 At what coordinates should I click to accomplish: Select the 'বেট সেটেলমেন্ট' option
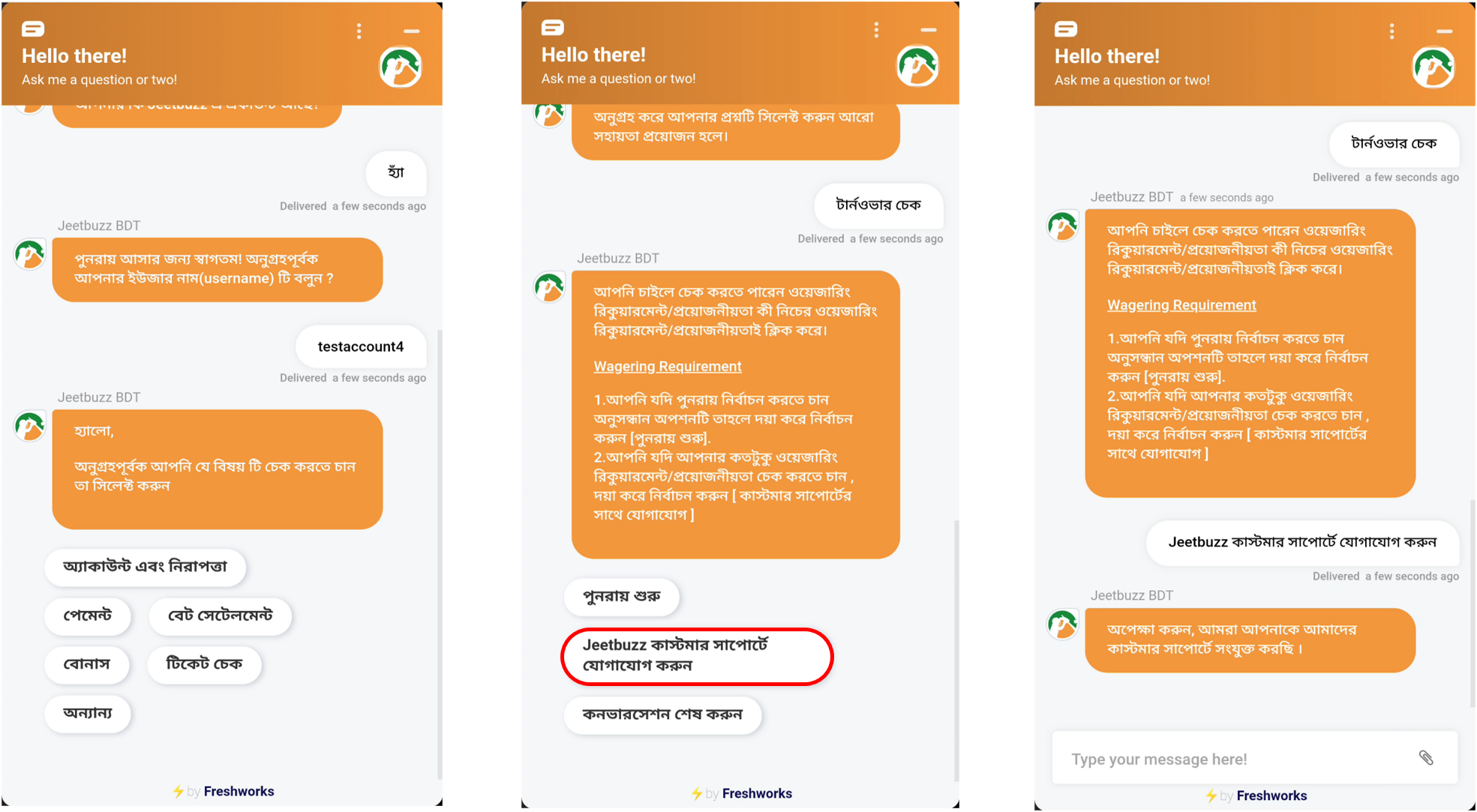pyautogui.click(x=220, y=616)
